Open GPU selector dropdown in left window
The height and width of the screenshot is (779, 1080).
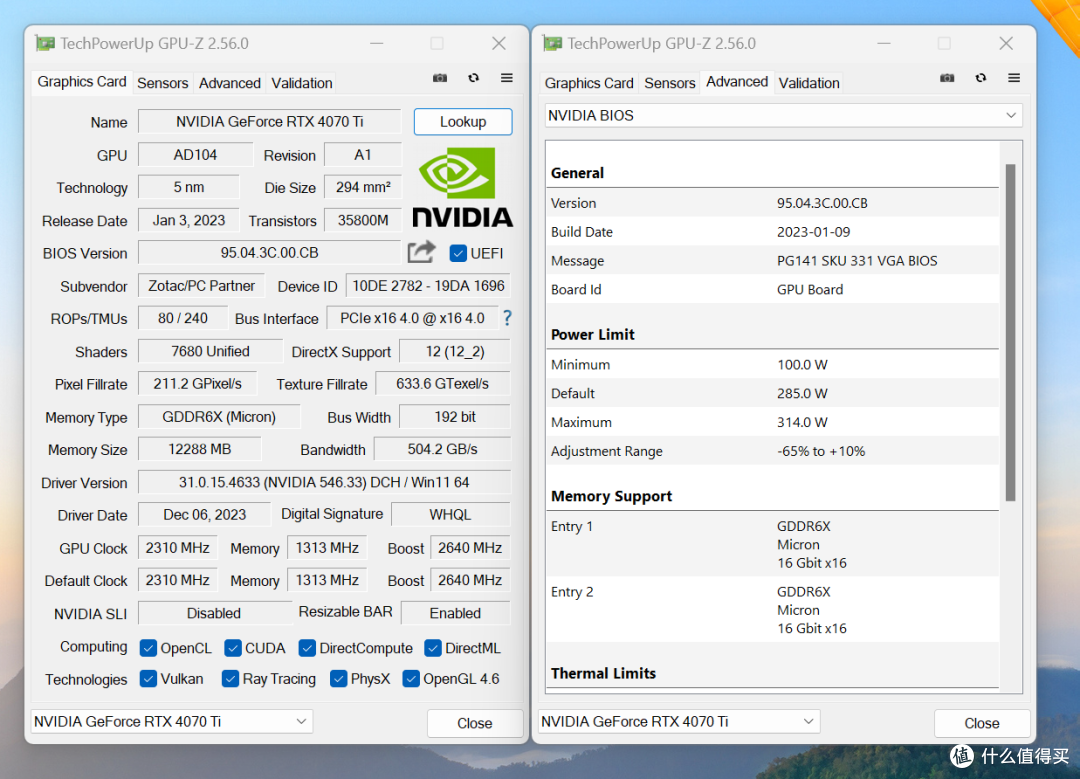click(172, 721)
